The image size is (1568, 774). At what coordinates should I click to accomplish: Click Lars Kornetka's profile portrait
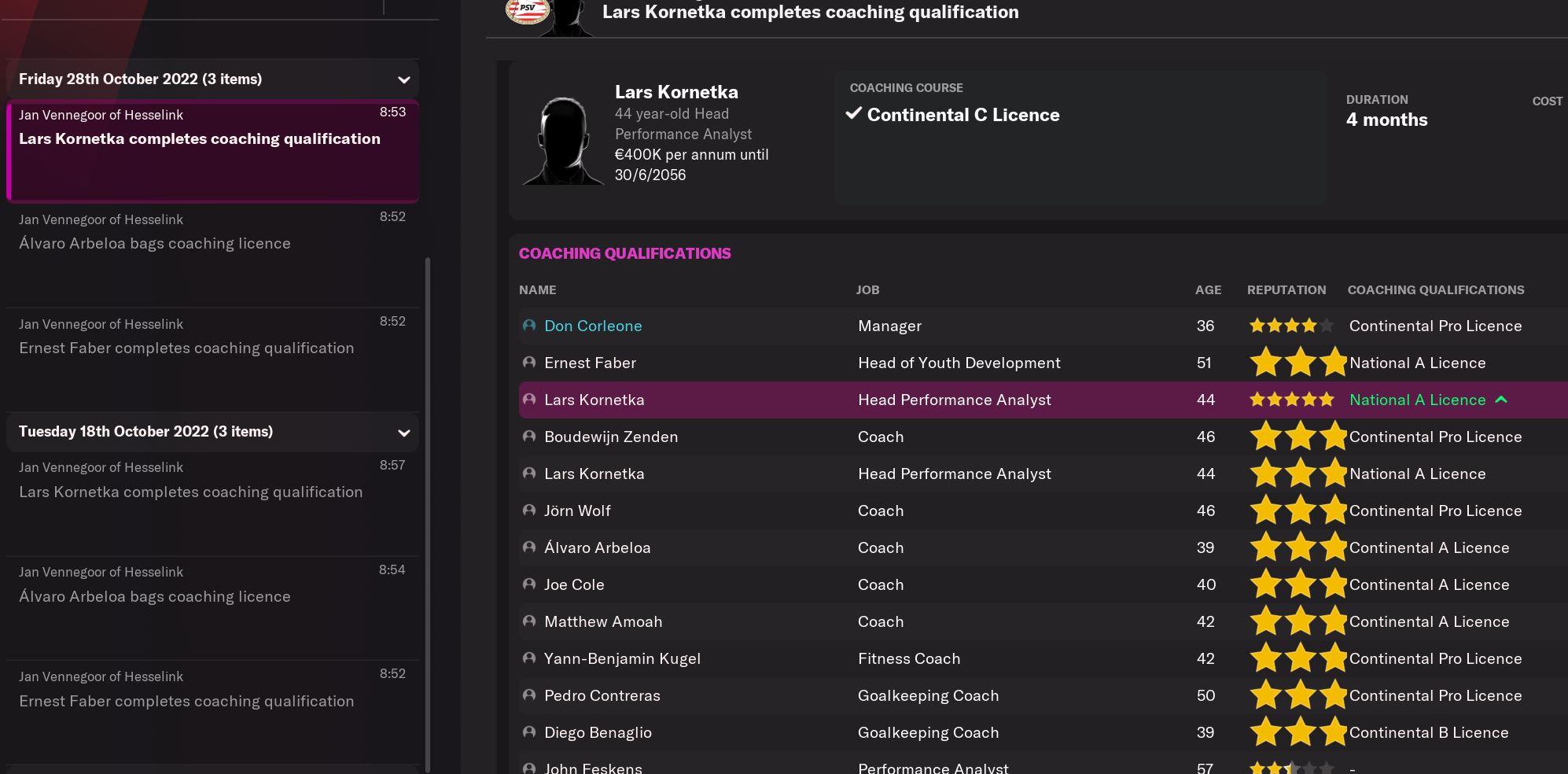pos(563,142)
